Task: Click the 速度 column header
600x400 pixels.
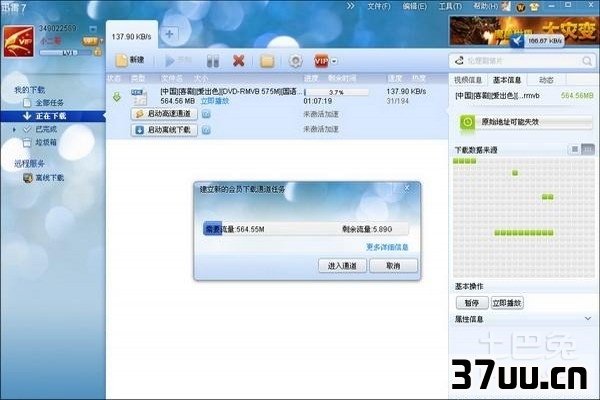Action: point(395,78)
